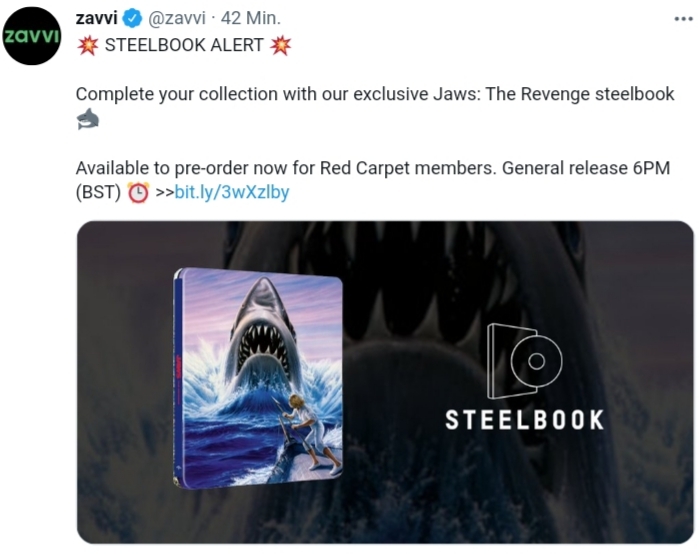This screenshot has width=699, height=554.
Task: Click the 42 Min. timestamp
Action: click(251, 18)
